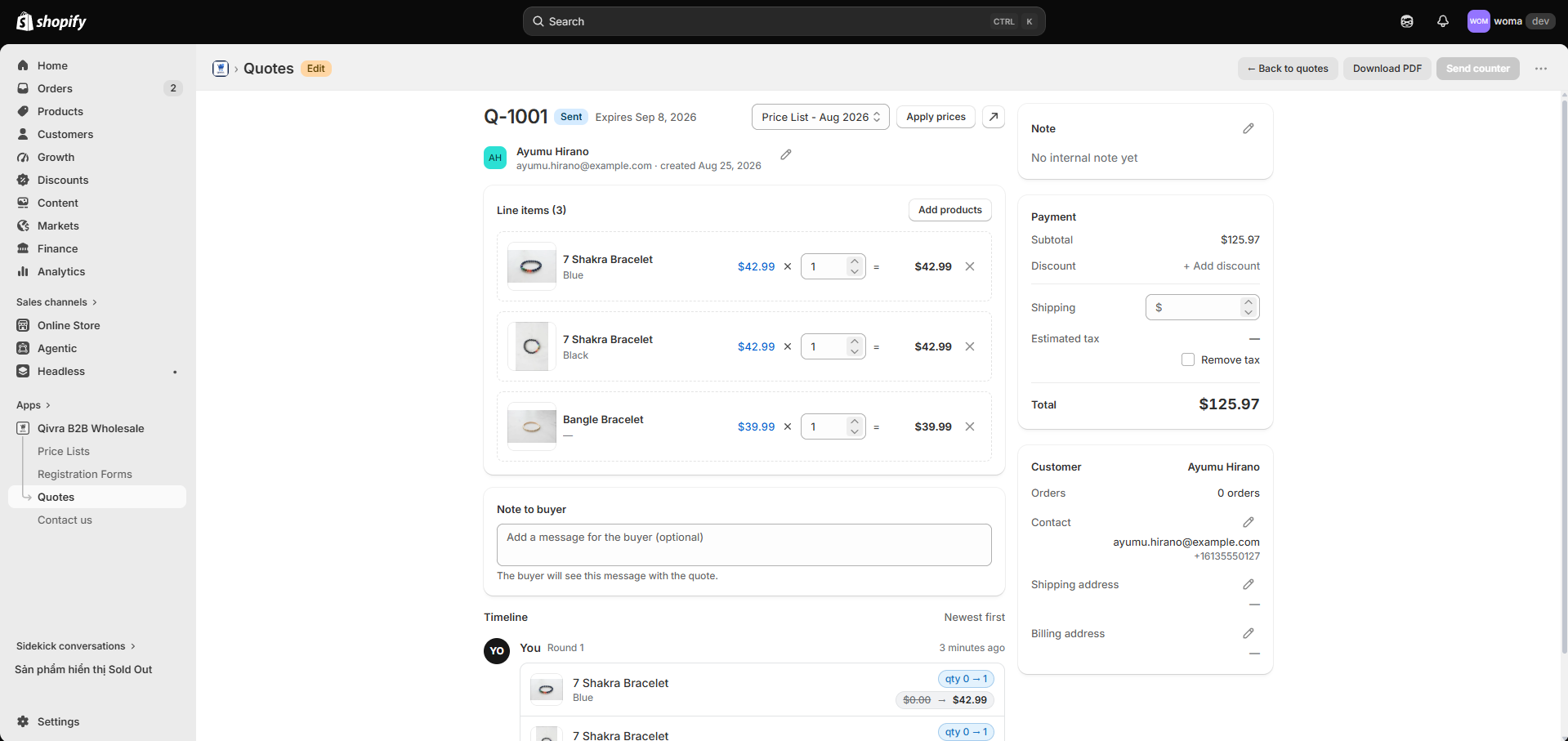Click the Orders icon in sidebar

coord(23,88)
